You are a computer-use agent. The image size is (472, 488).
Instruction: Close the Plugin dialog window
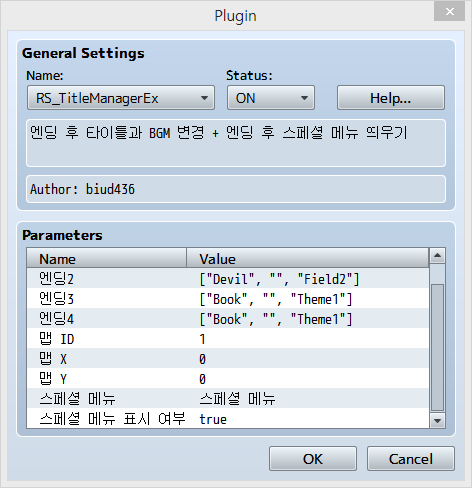pos(449,12)
